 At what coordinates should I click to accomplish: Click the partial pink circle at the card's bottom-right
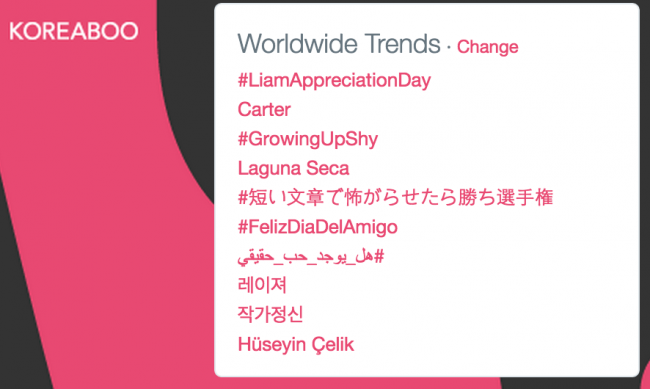(x=646, y=375)
